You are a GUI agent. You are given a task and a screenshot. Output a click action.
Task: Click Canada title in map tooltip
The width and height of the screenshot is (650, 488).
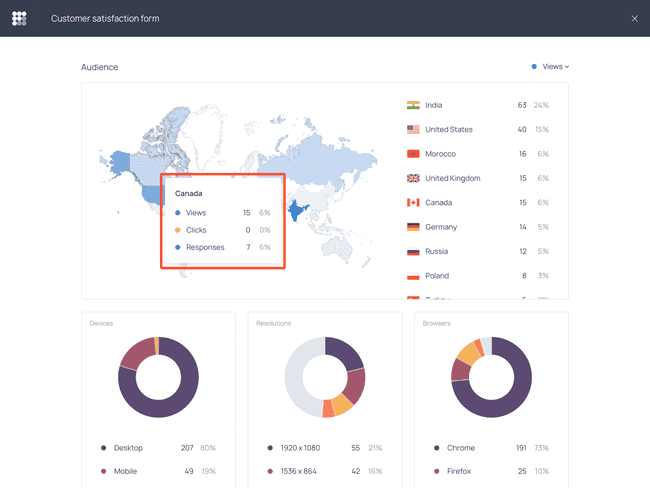point(189,194)
